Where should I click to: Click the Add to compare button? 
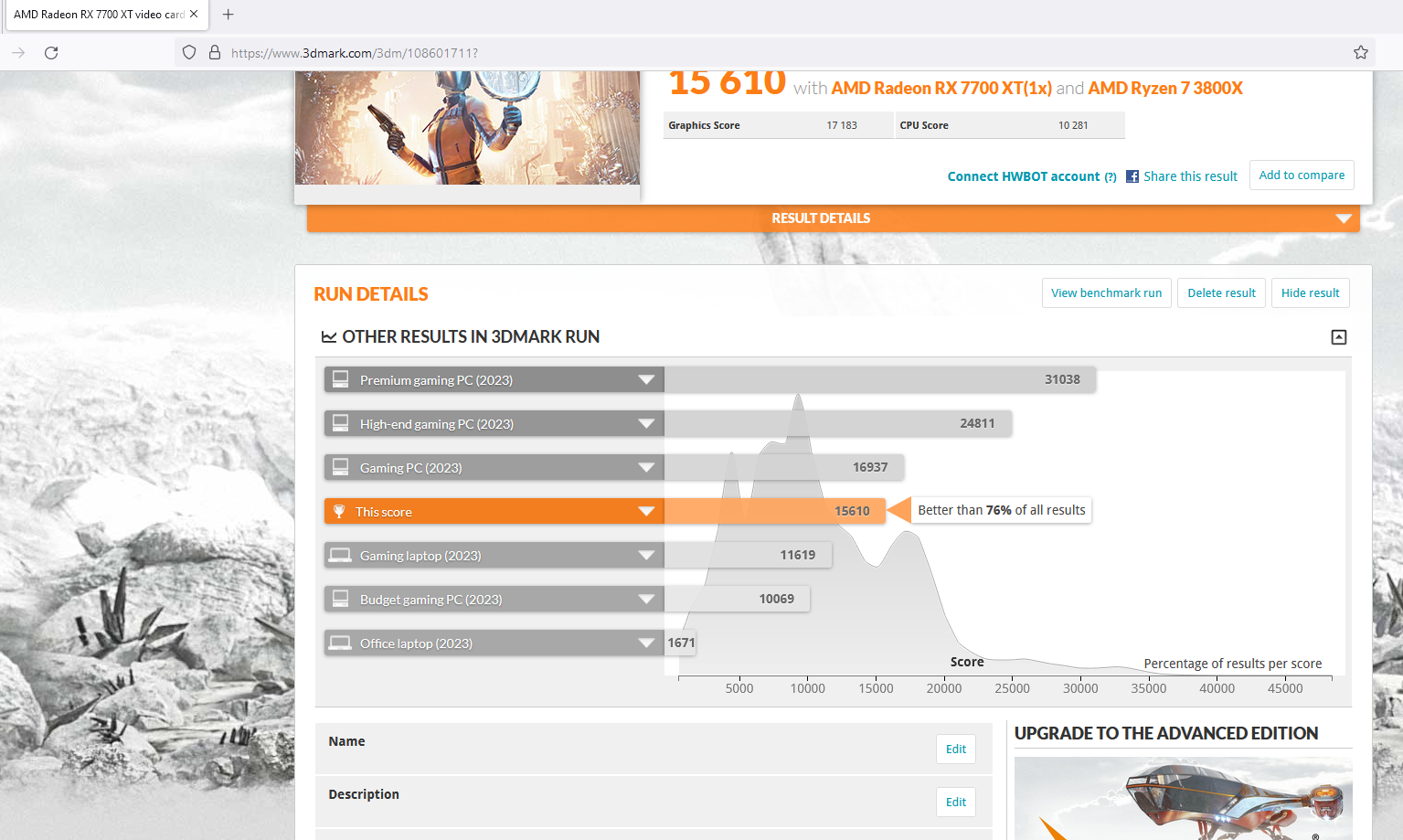1302,175
